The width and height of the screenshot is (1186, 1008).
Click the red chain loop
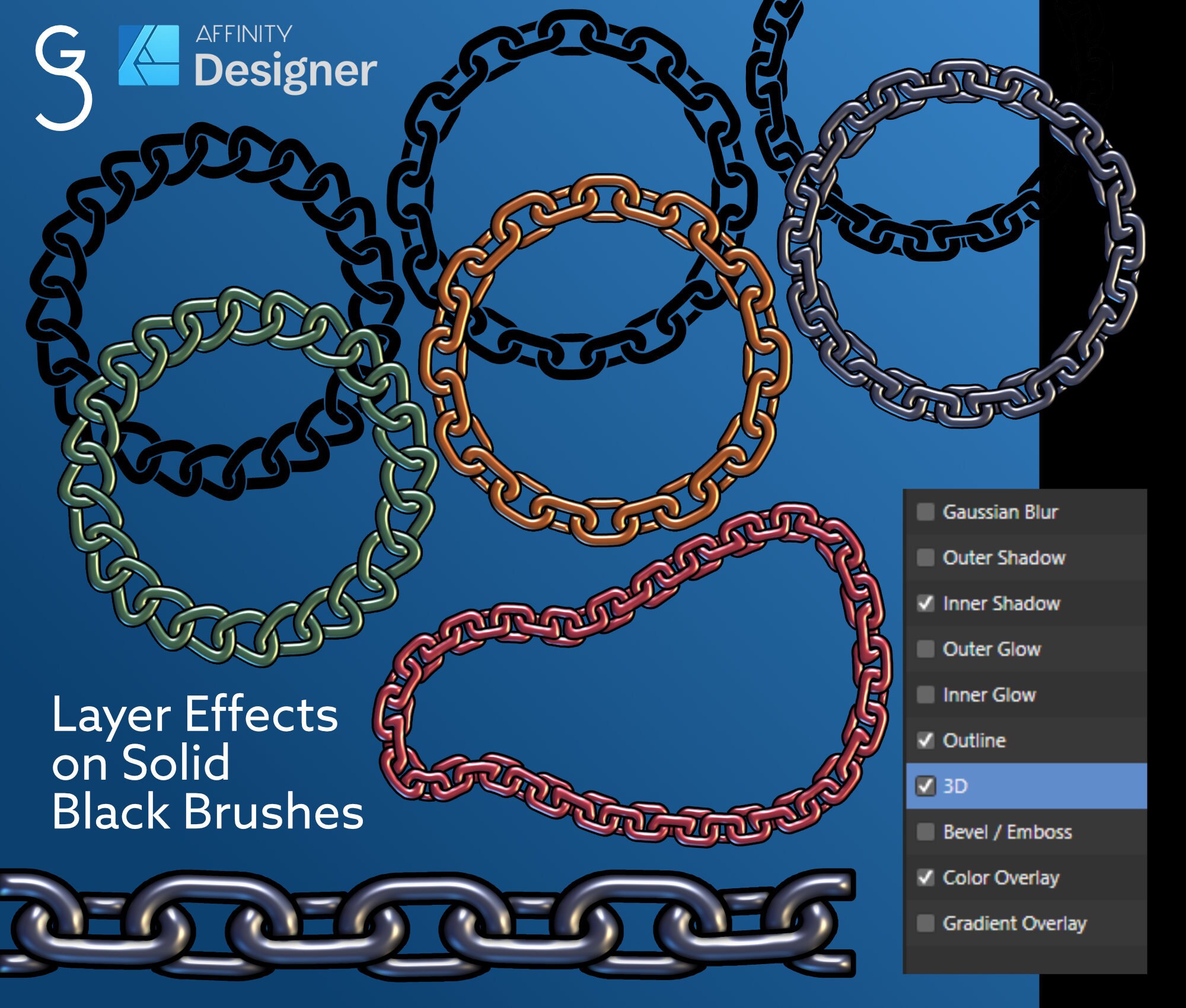tap(632, 675)
